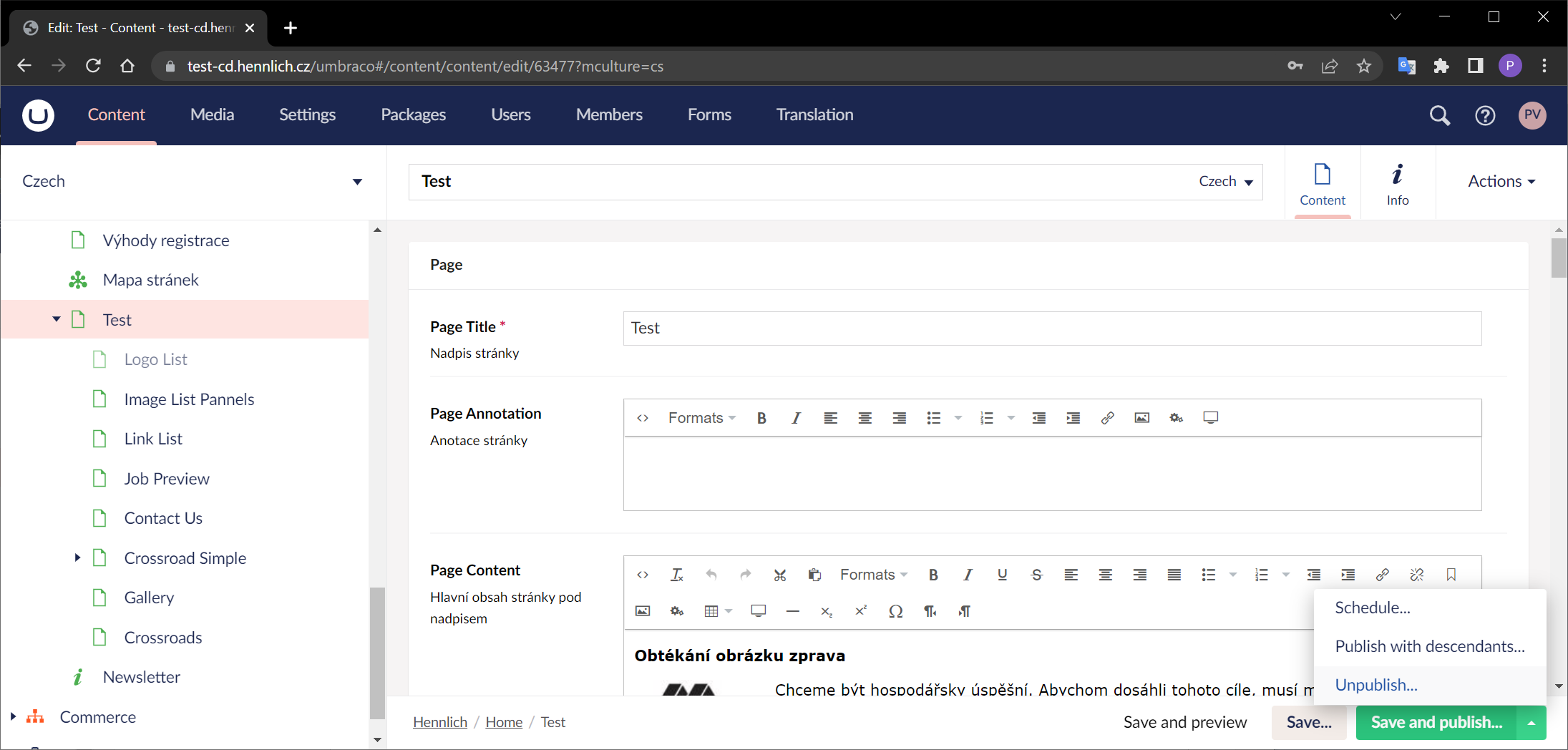Insert a horizontal rule in Page Content

792,611
